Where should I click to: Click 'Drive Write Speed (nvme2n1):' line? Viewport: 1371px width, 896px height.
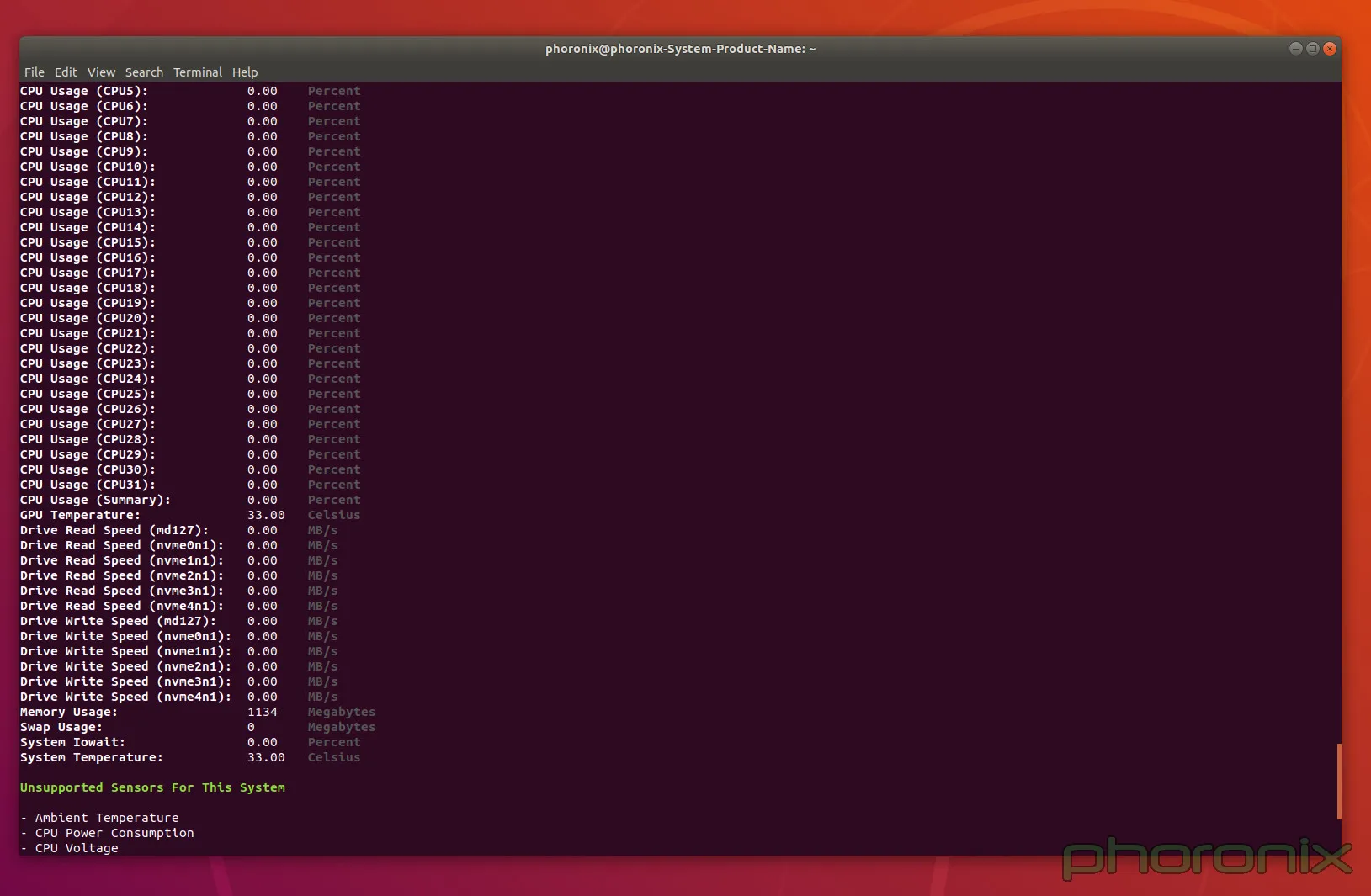[x=178, y=666]
